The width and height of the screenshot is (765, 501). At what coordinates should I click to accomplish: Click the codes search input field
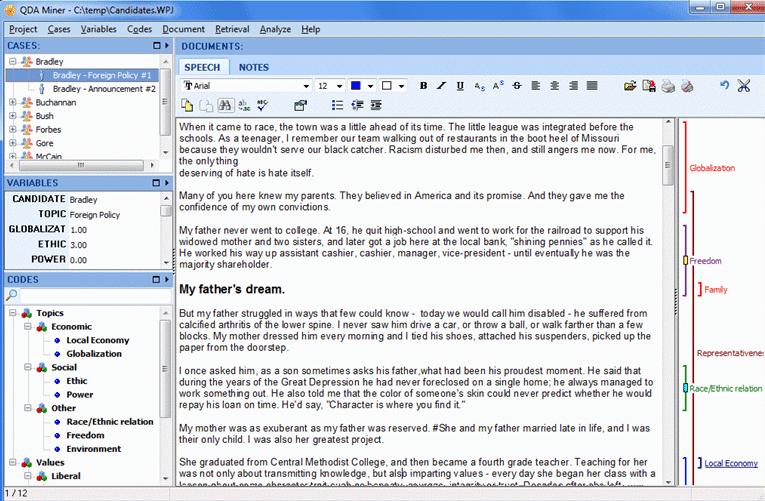[90, 295]
